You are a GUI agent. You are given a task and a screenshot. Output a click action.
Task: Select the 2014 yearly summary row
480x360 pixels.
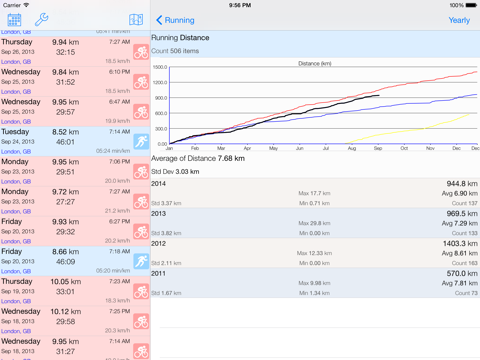click(315, 193)
